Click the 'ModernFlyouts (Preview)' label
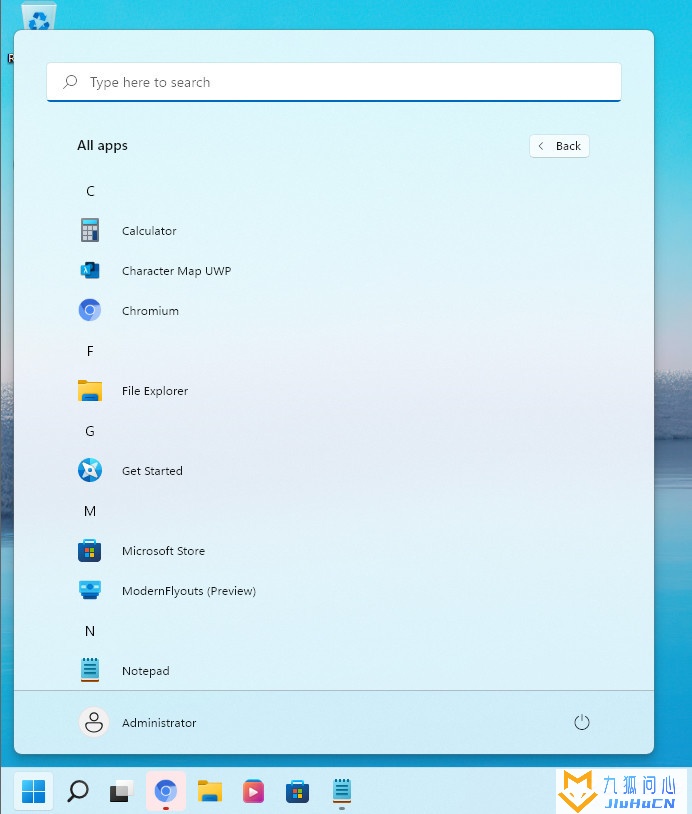 (188, 591)
